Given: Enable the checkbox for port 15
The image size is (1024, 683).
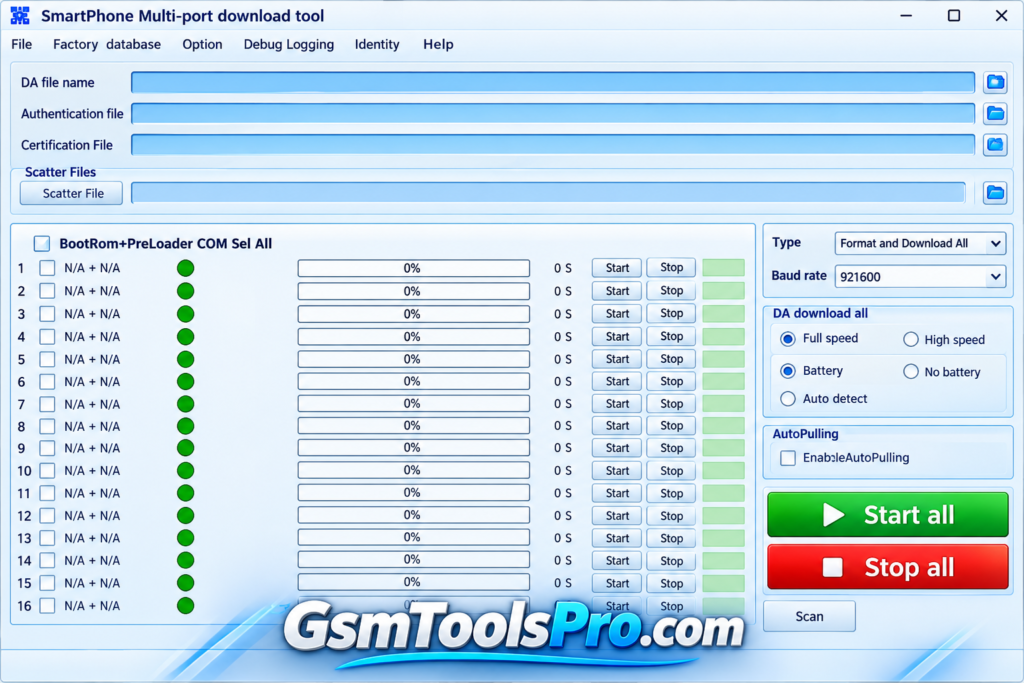Looking at the screenshot, I should tap(47, 583).
